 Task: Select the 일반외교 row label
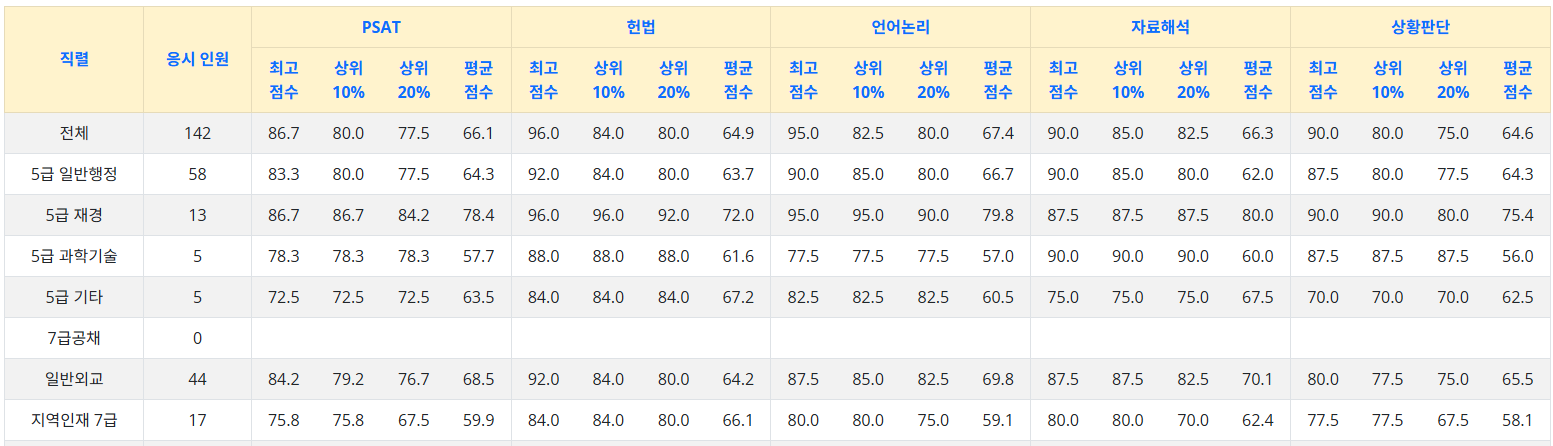(74, 379)
